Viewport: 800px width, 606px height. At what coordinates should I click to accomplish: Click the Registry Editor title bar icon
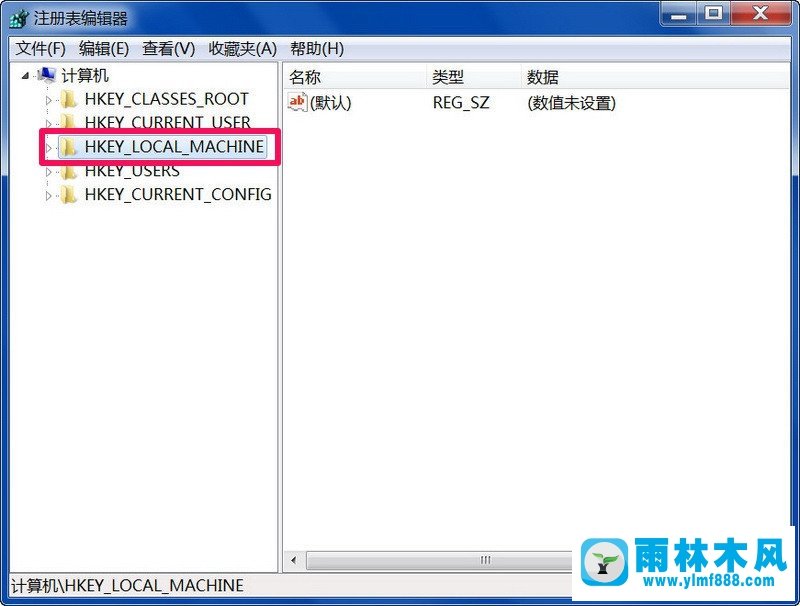click(19, 19)
